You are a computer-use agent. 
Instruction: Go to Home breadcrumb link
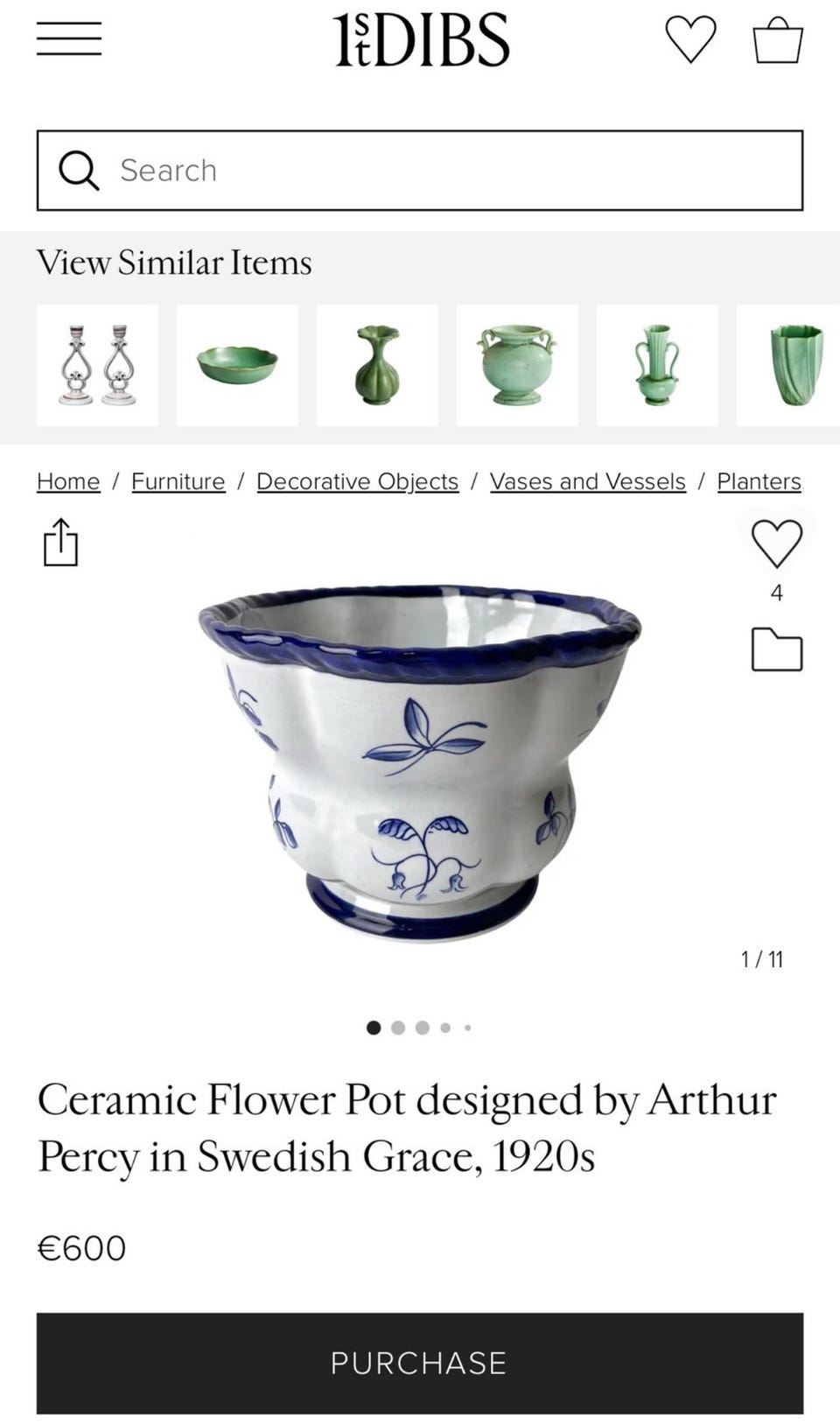(68, 481)
